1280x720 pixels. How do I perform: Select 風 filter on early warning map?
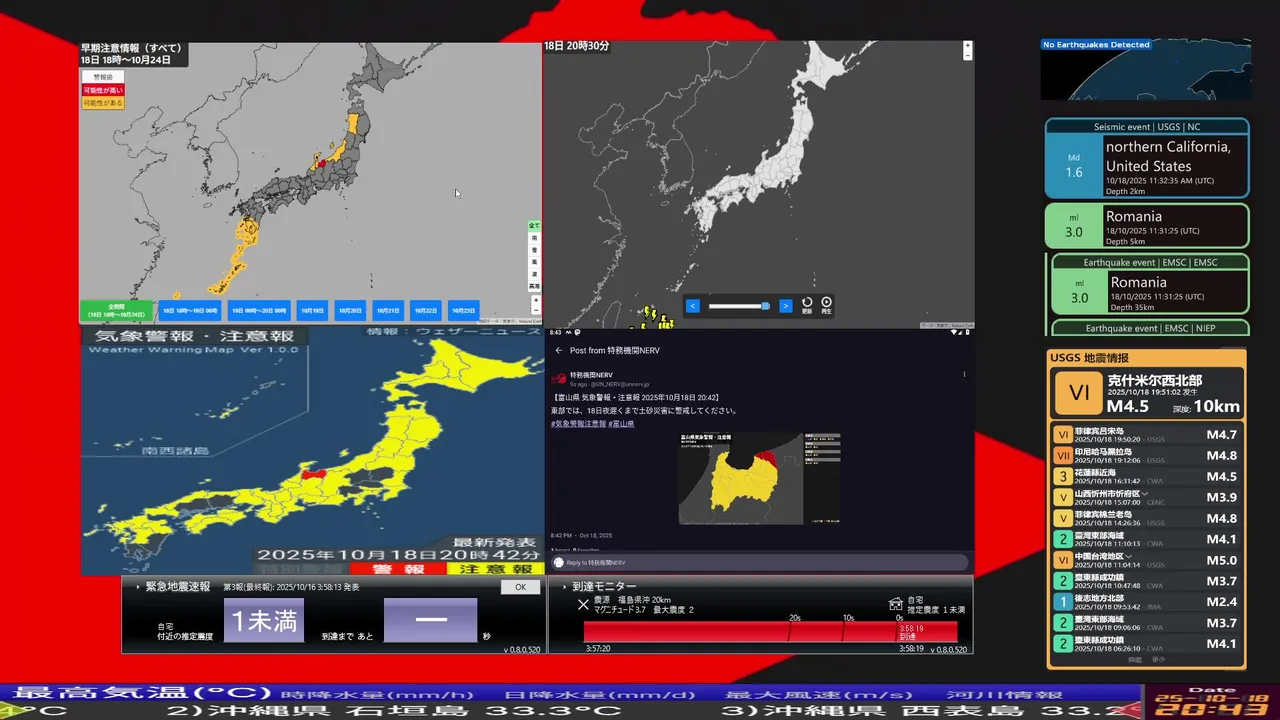click(x=534, y=262)
